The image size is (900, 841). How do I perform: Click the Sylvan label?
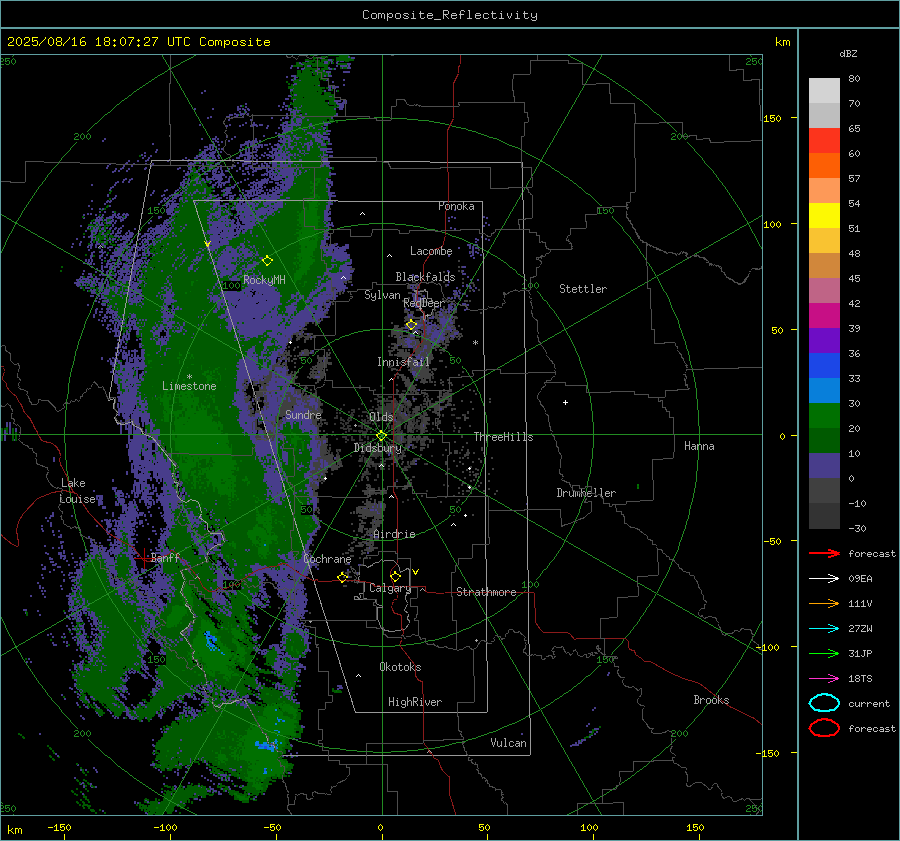click(382, 295)
